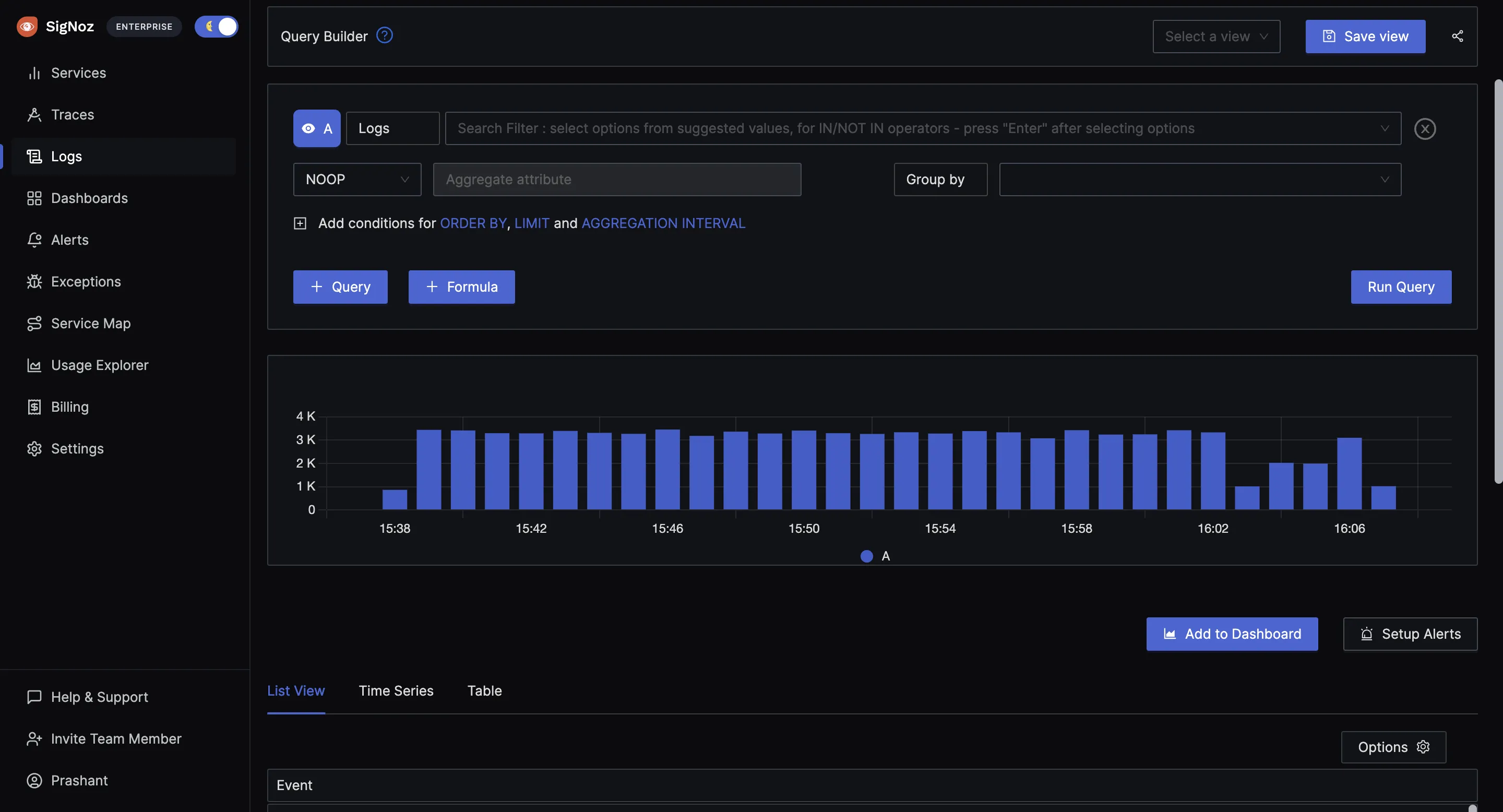Click Add to Dashboard button

point(1232,634)
